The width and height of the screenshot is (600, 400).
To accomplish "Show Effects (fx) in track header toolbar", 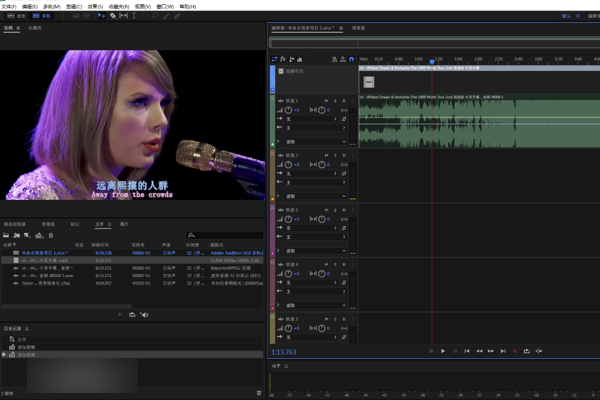I will 283,59.
